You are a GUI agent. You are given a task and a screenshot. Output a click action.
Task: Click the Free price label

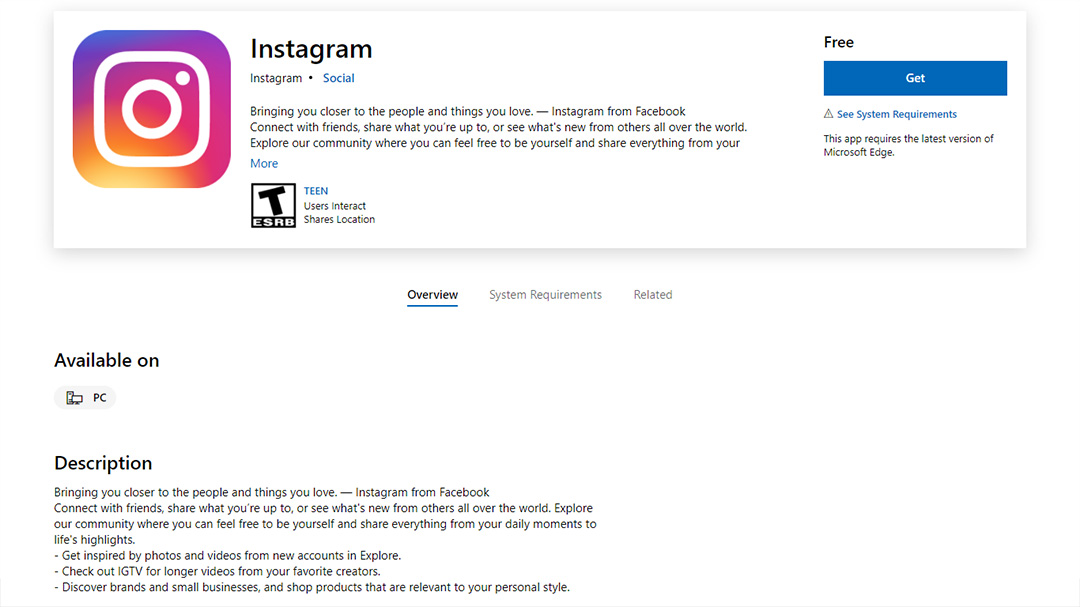[838, 42]
